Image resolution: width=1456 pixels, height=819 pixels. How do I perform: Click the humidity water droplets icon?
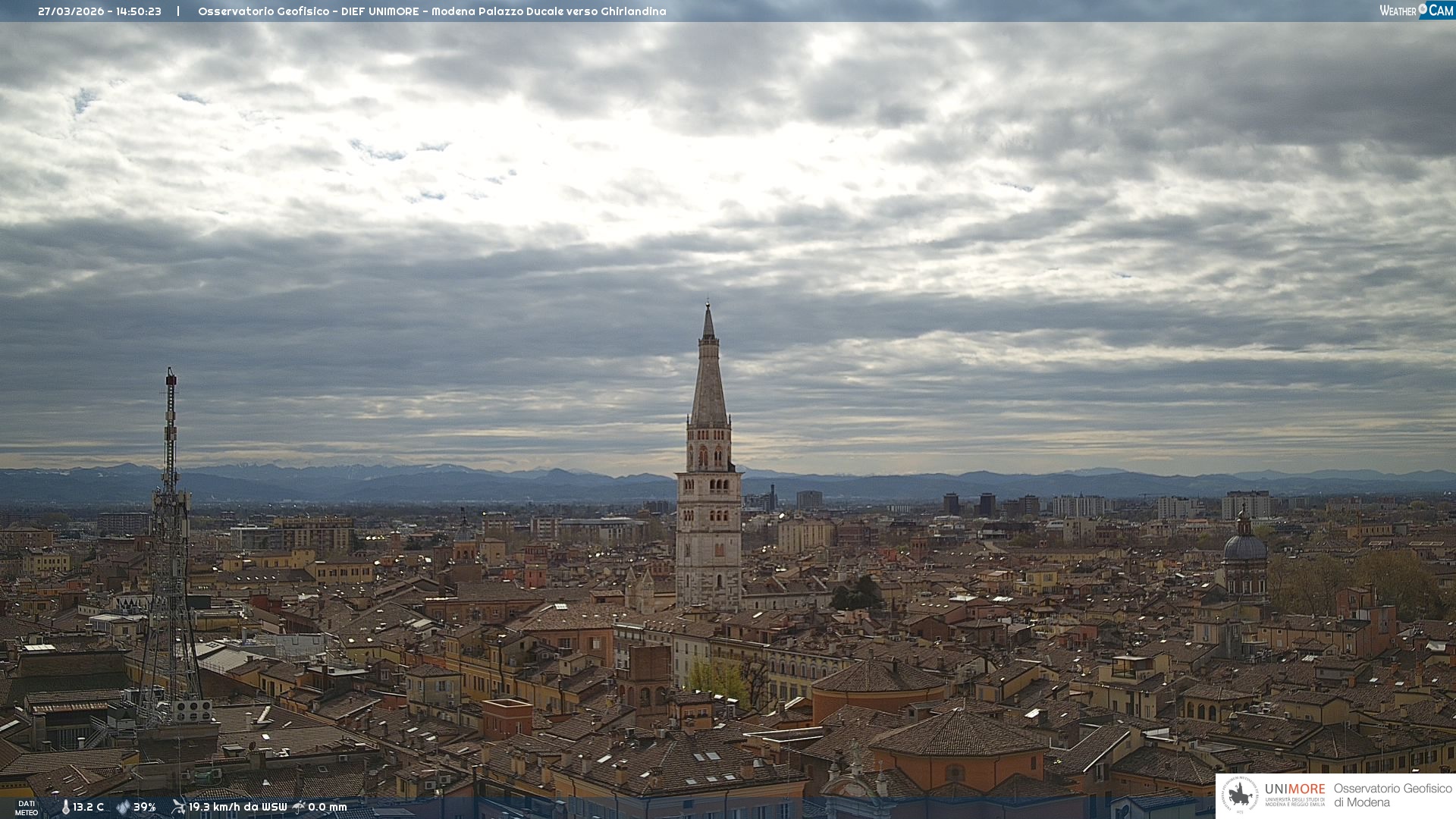[x=123, y=807]
